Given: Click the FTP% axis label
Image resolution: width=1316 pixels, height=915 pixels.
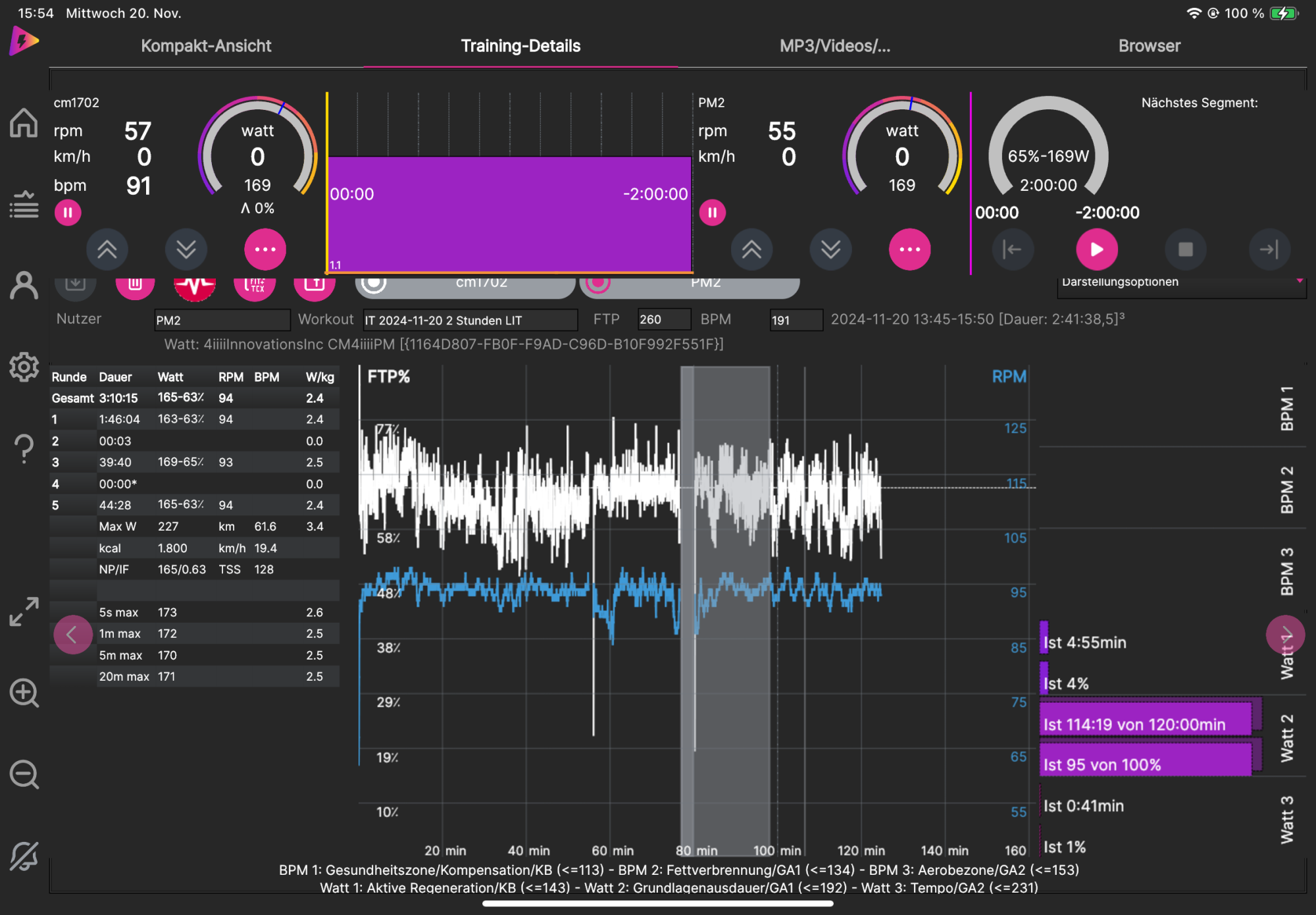Looking at the screenshot, I should pyautogui.click(x=388, y=377).
